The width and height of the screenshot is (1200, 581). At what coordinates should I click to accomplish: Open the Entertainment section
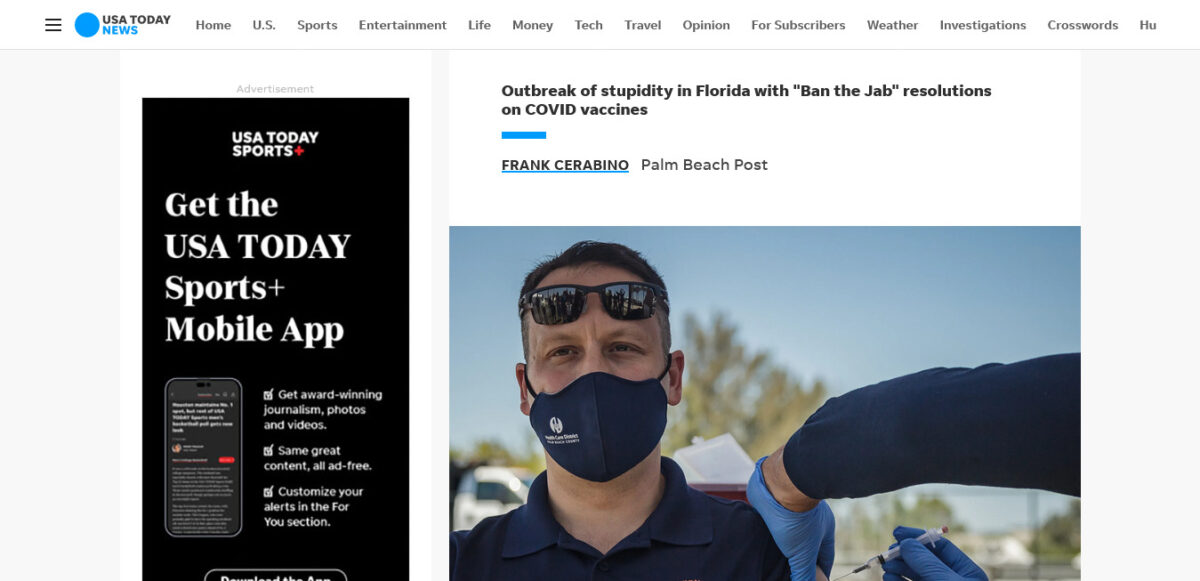pyautogui.click(x=403, y=25)
